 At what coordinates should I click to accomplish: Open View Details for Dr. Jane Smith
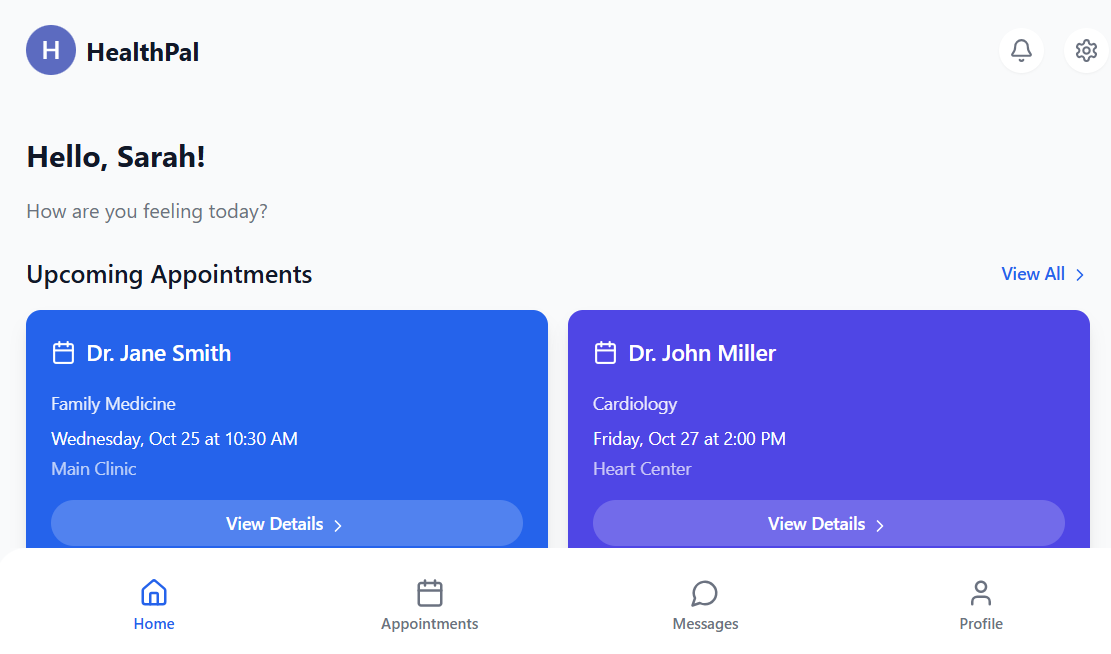click(287, 523)
